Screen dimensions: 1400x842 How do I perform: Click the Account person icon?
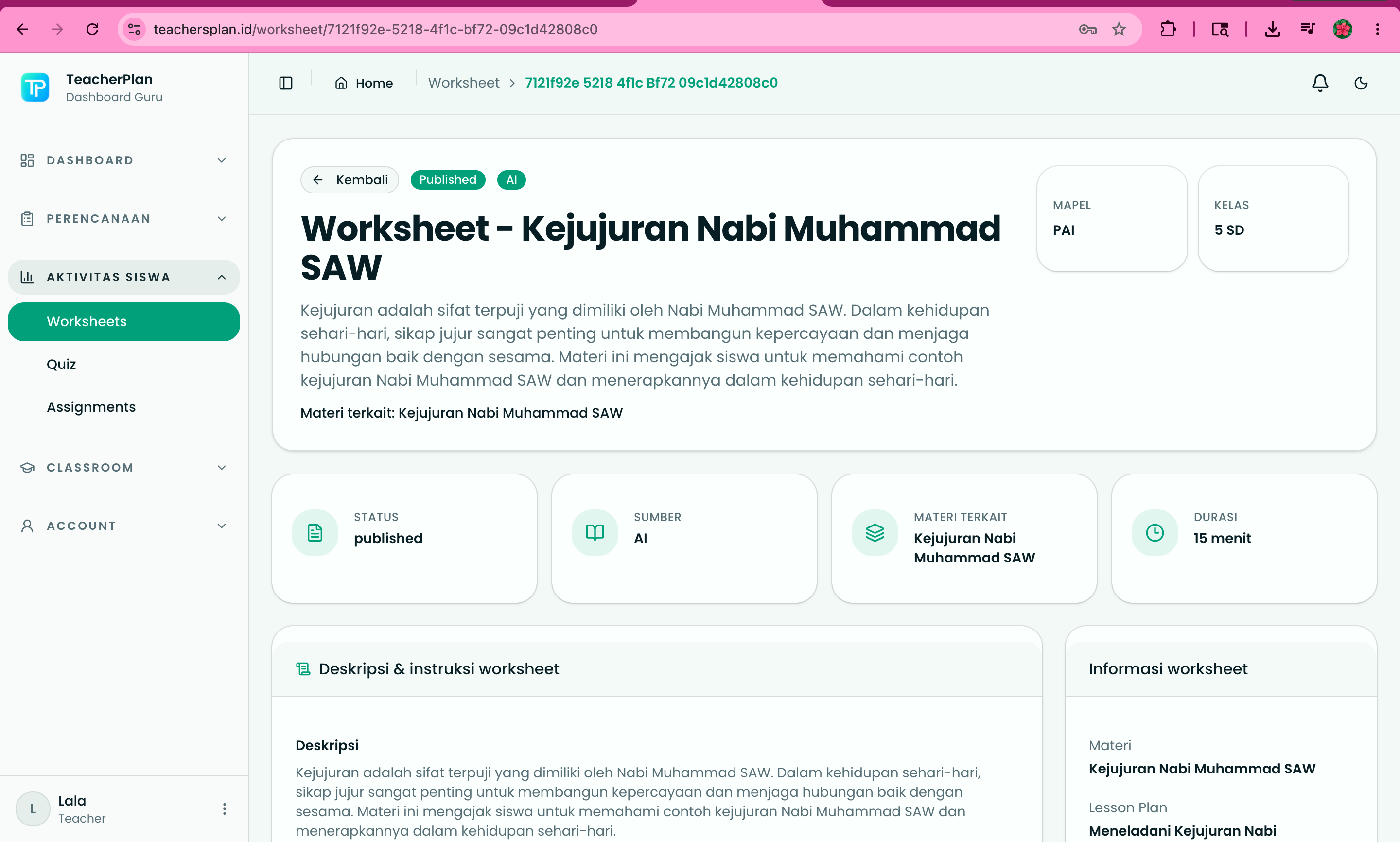pos(27,526)
